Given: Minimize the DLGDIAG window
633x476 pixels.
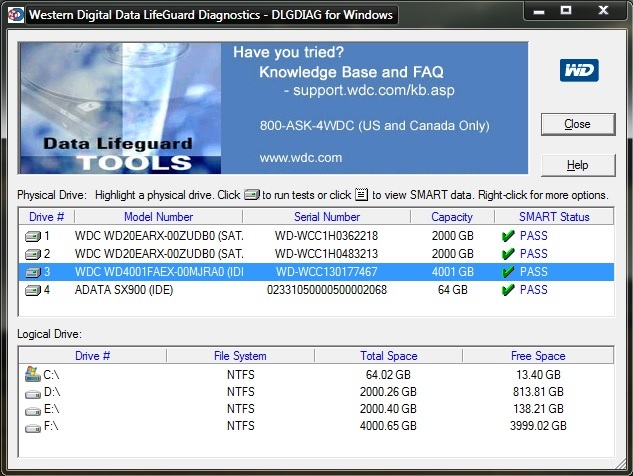Looking at the screenshot, I should [539, 11].
